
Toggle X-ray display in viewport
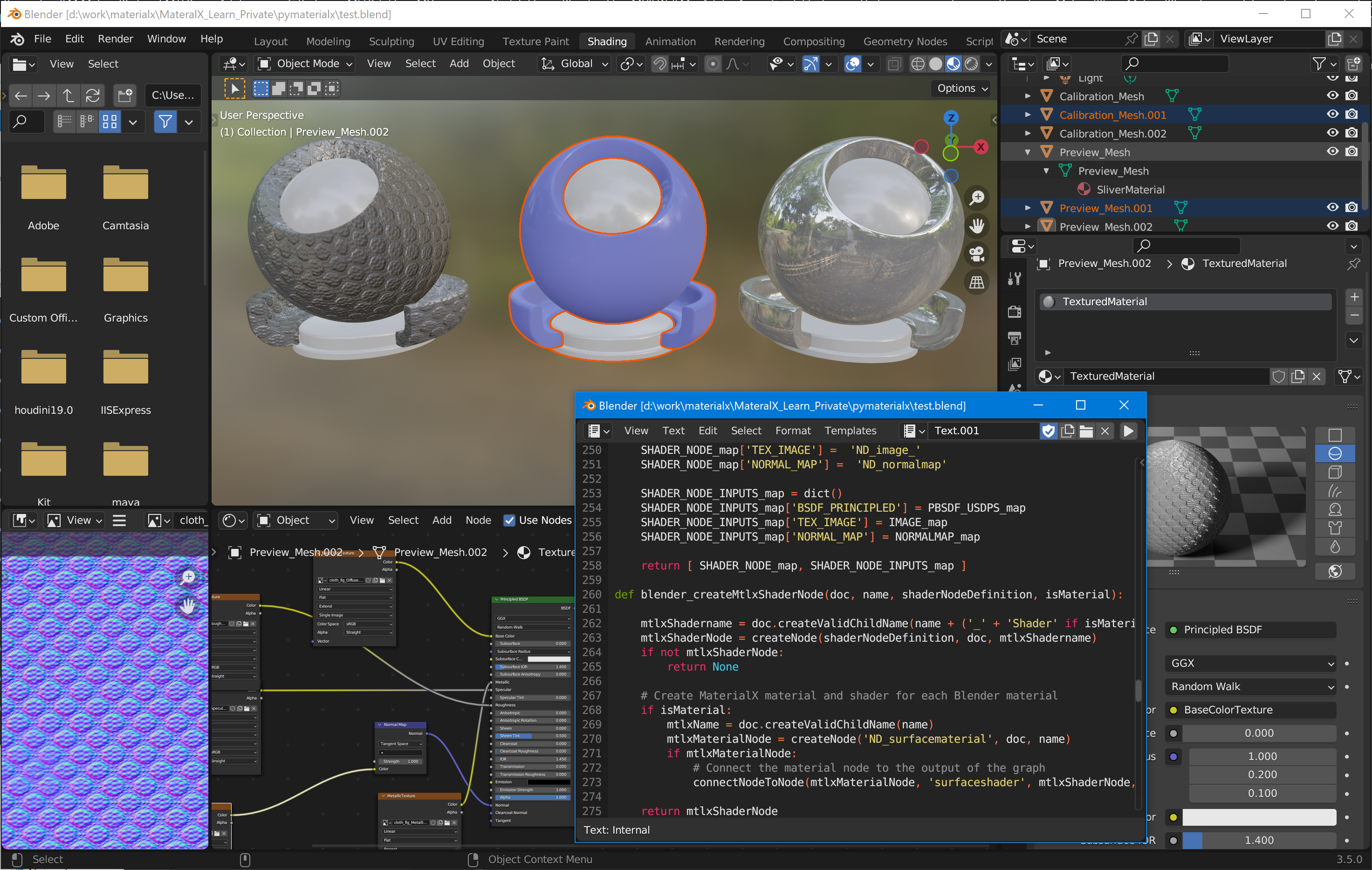tap(894, 64)
